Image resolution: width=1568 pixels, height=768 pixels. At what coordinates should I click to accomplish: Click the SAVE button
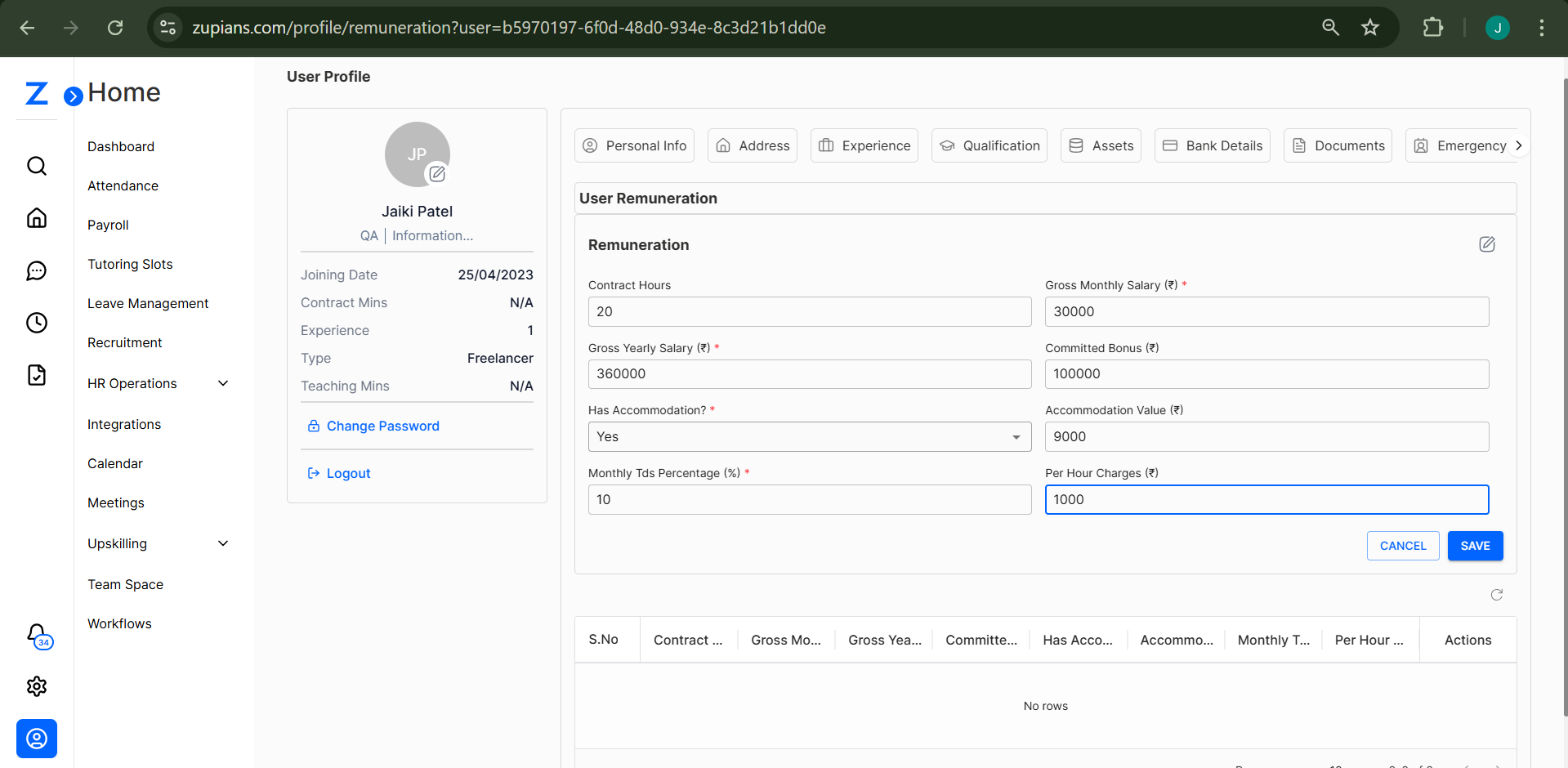tap(1475, 545)
